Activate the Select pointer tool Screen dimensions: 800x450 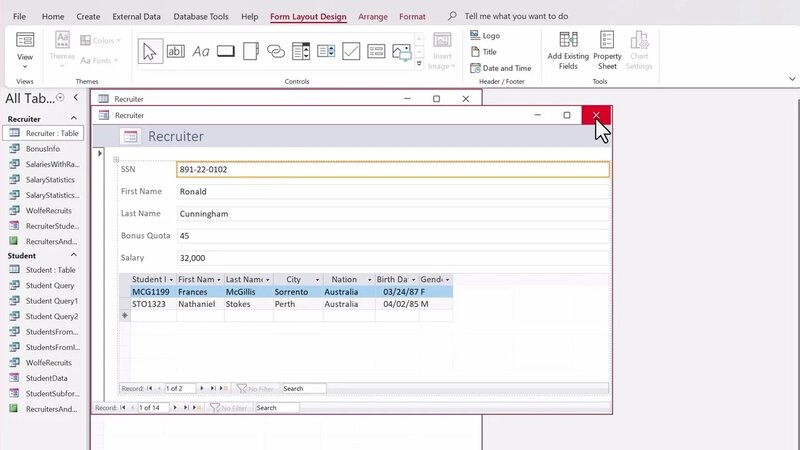pos(150,51)
